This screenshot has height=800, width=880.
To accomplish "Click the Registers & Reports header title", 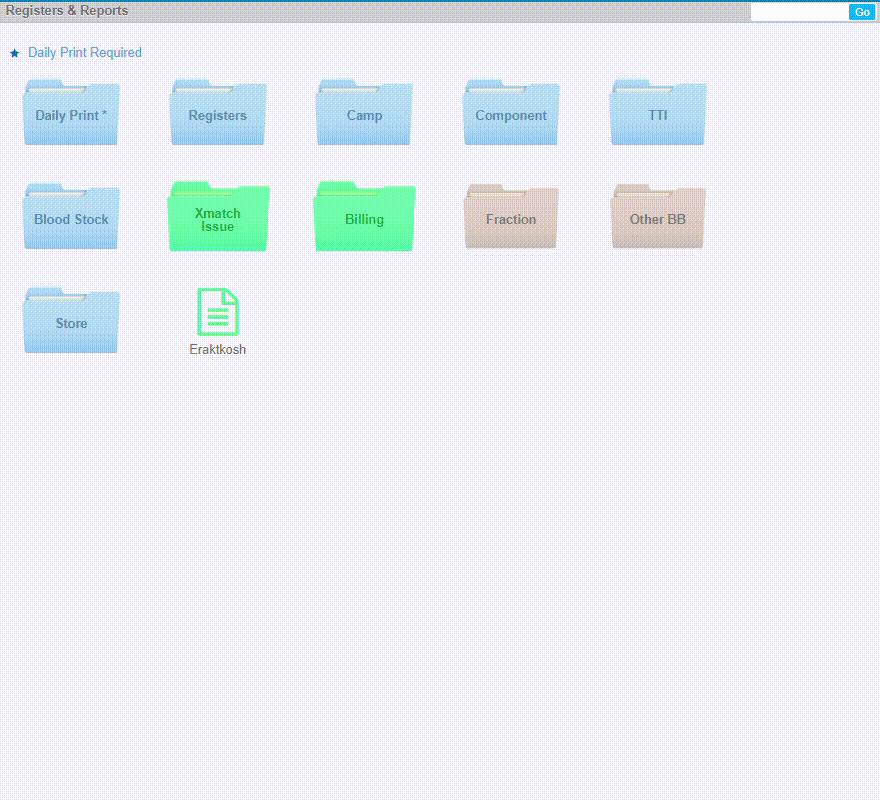I will [67, 11].
